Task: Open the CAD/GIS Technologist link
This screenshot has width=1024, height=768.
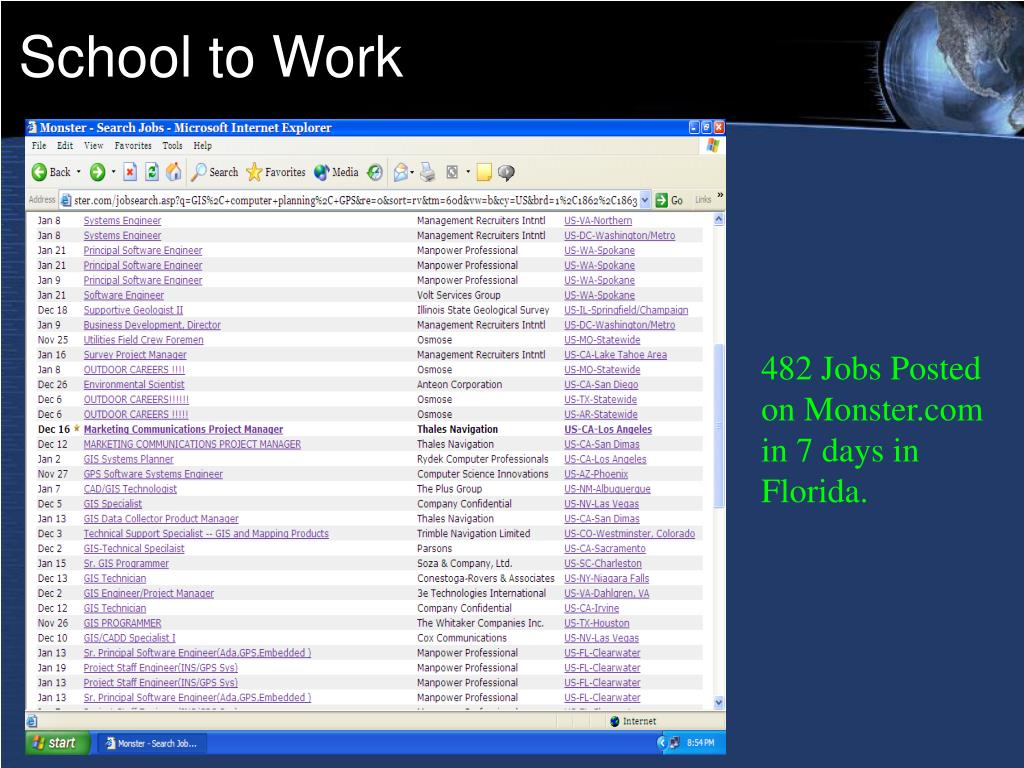Action: pyautogui.click(x=130, y=489)
